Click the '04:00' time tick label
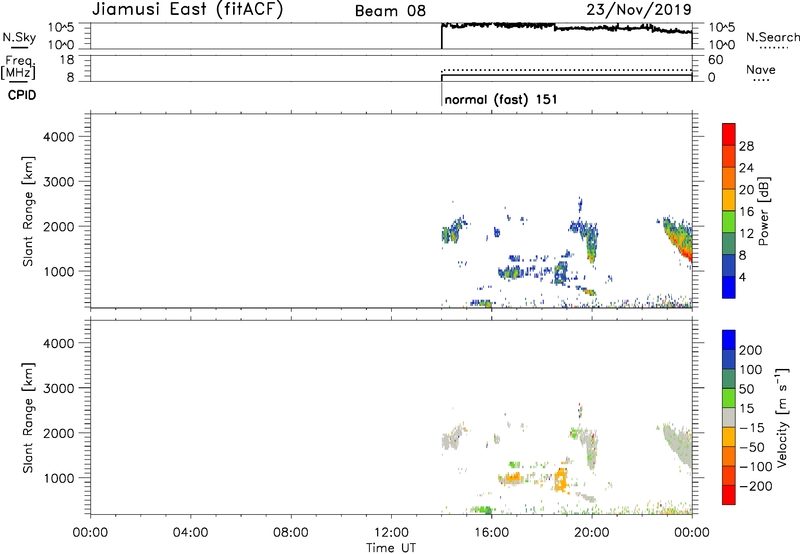This screenshot has height=554, width=800. coord(190,533)
